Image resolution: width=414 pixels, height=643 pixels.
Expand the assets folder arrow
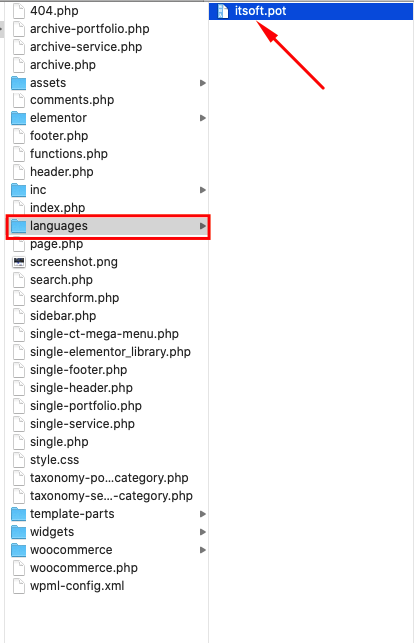pyautogui.click(x=202, y=83)
